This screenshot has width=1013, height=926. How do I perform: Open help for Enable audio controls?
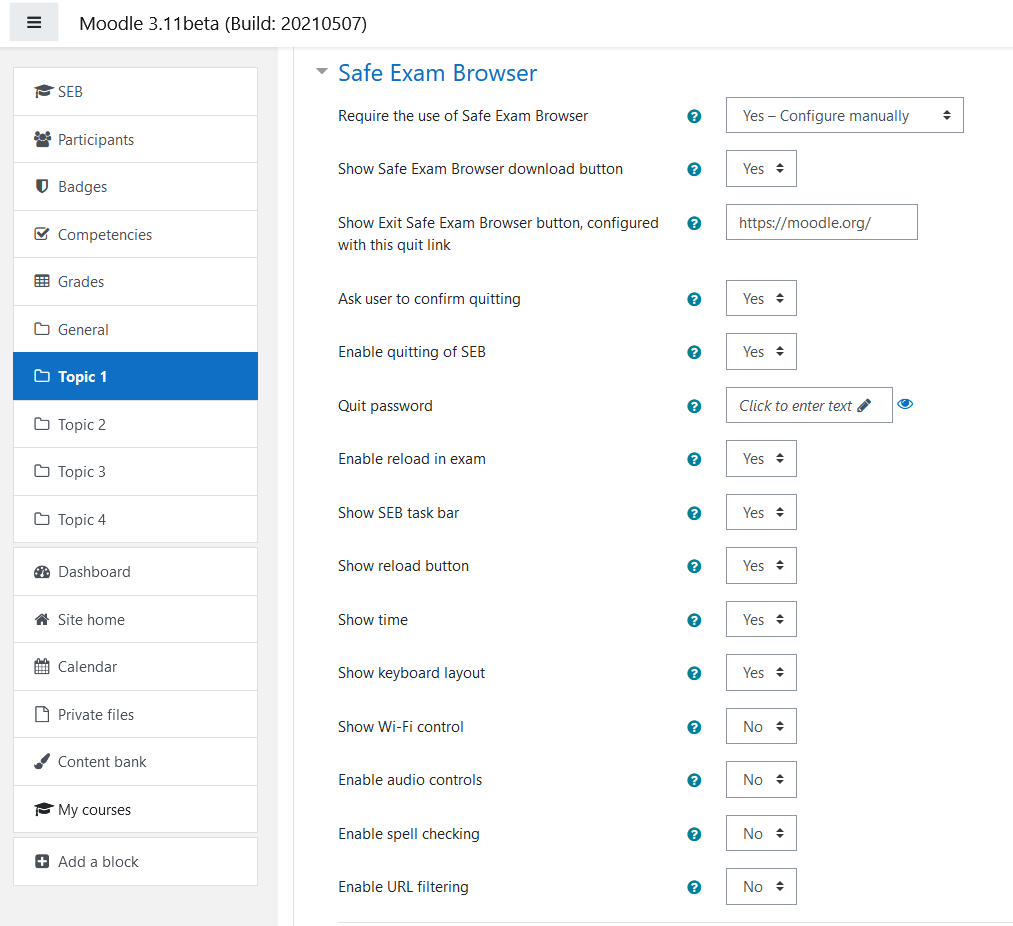(x=694, y=781)
